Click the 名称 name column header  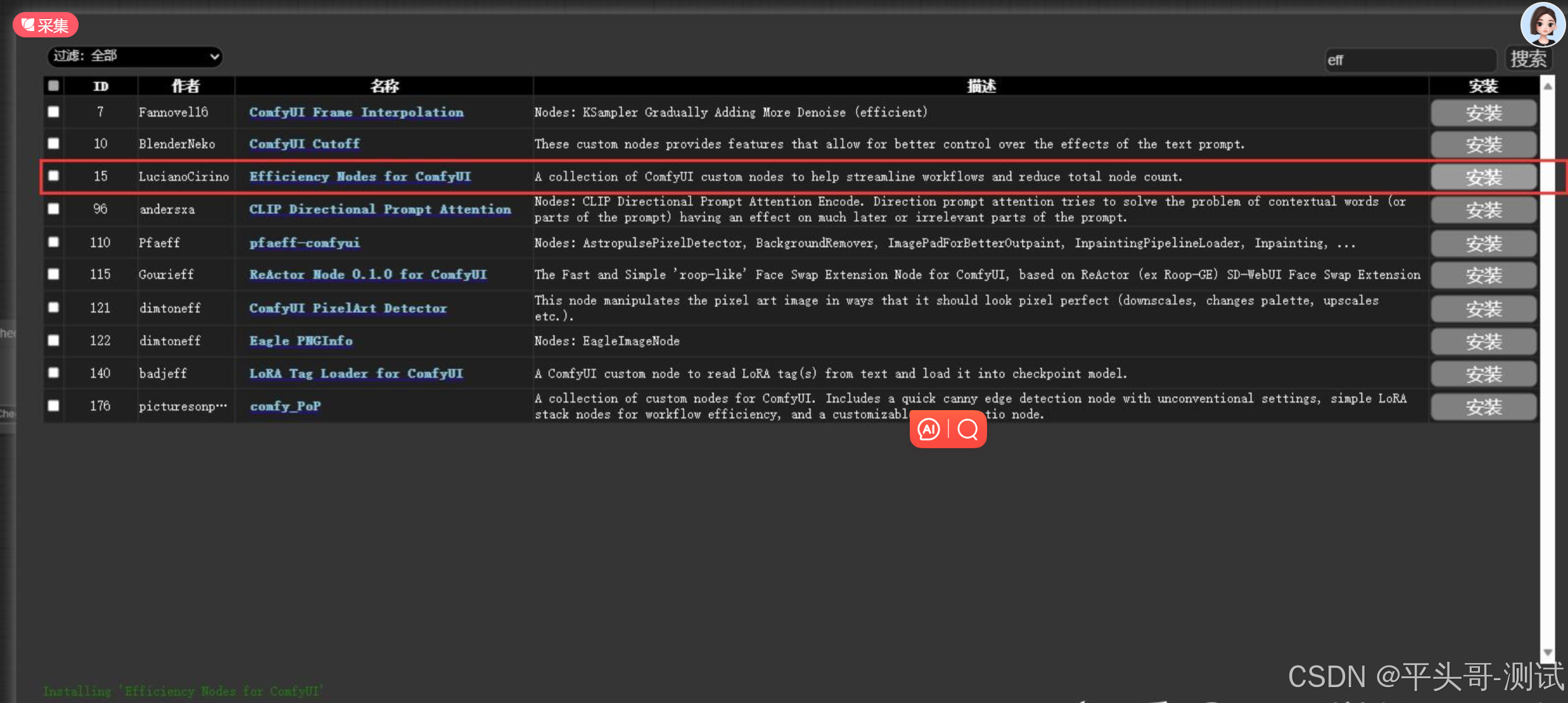[384, 86]
